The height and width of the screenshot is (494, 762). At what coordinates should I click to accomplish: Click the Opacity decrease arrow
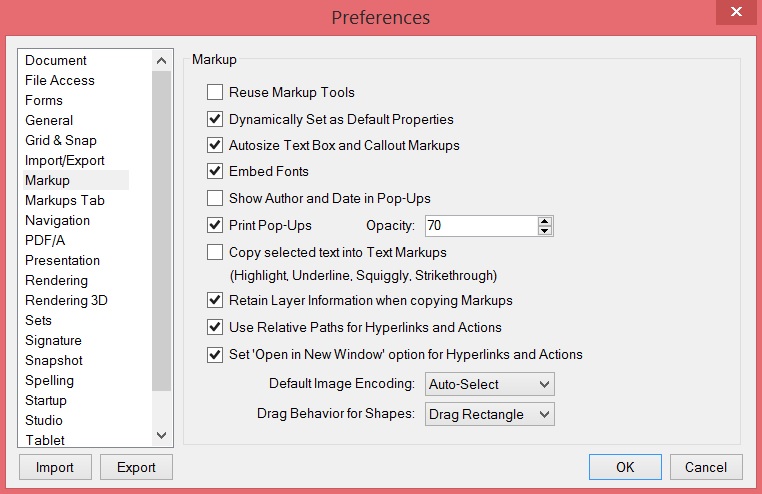pyautogui.click(x=545, y=231)
